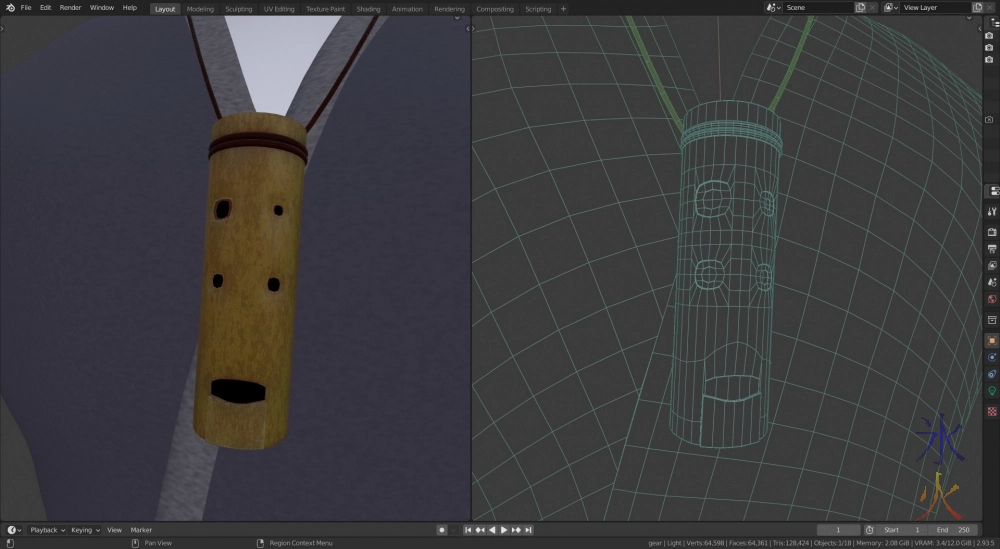This screenshot has height=549, width=1000.
Task: Open the Render menu
Action: pyautogui.click(x=70, y=8)
